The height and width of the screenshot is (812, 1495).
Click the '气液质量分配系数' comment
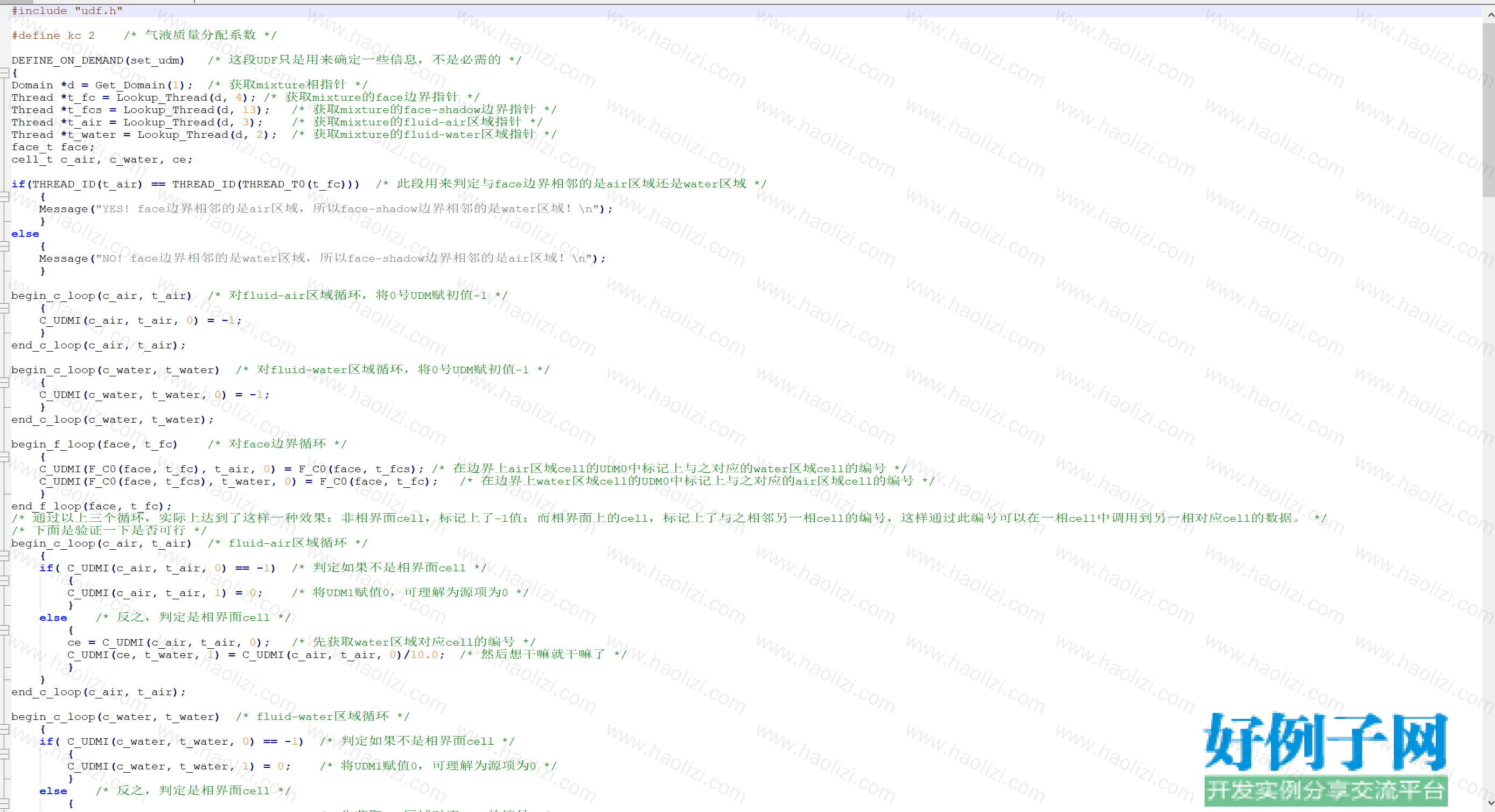tap(200, 35)
